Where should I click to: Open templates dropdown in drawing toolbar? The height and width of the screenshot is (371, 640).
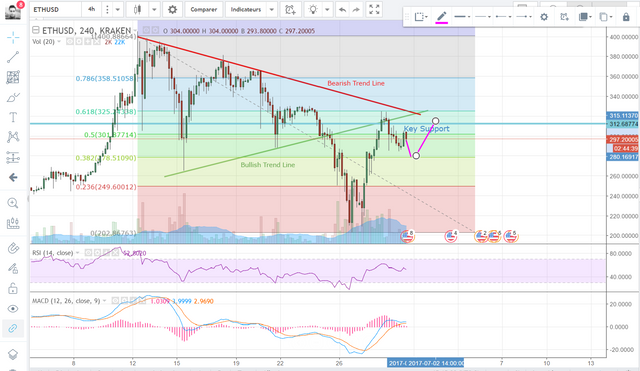tap(421, 17)
